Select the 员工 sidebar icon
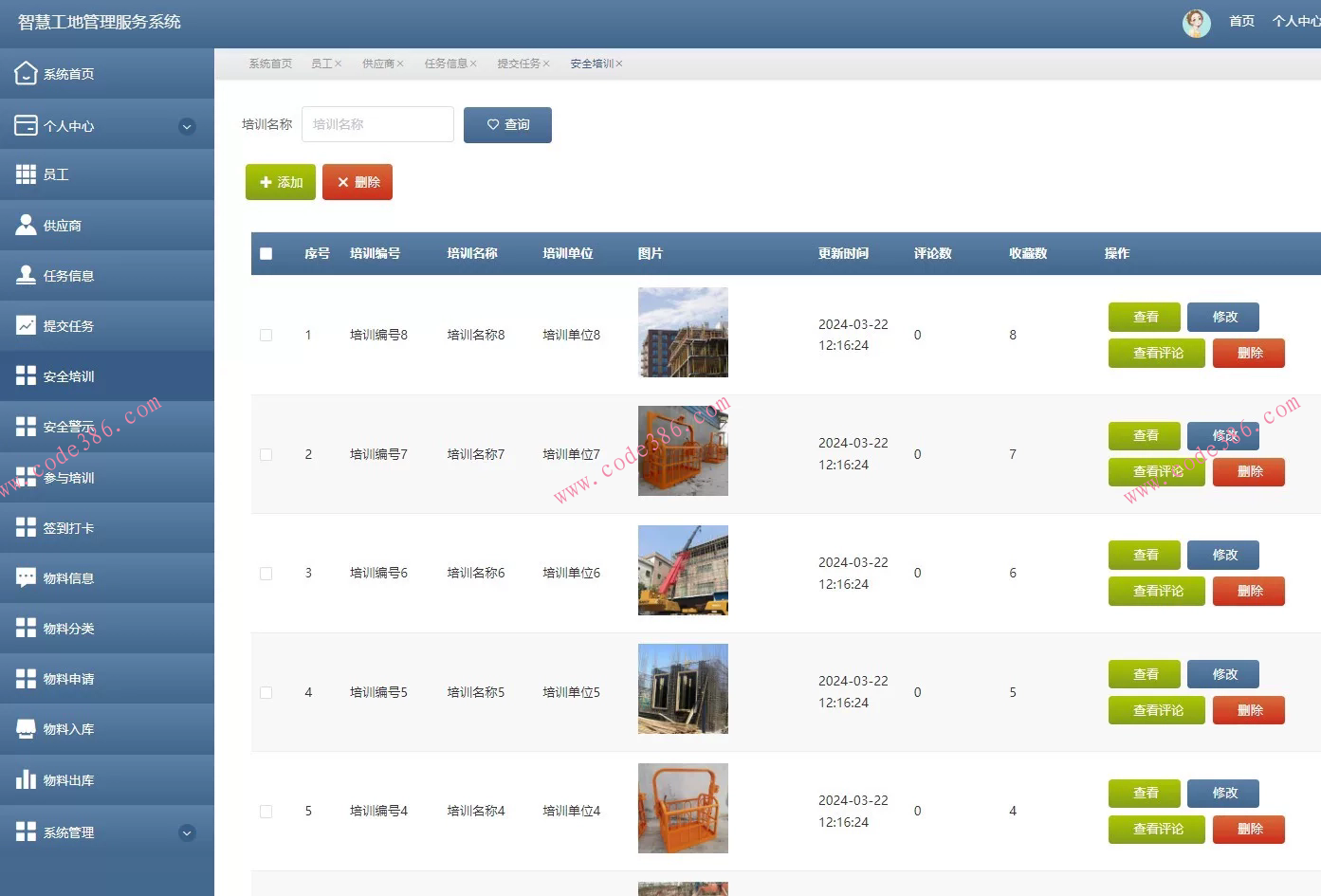Screen dimensions: 1321x896 (26, 174)
